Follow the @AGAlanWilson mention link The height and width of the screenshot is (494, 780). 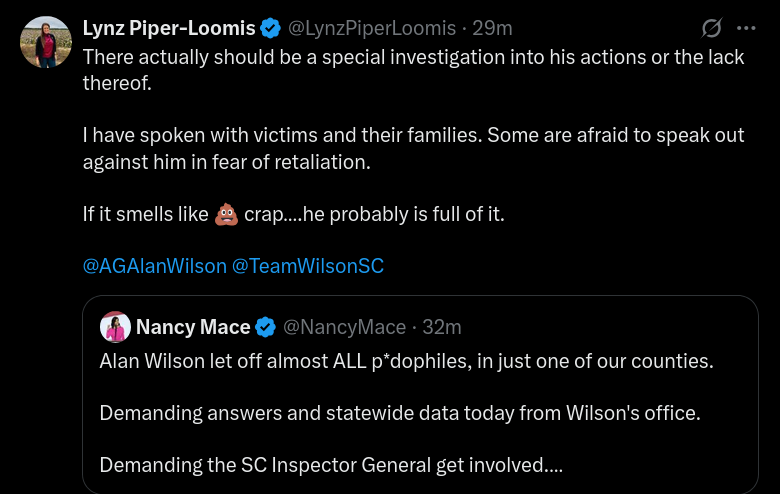[x=154, y=266]
